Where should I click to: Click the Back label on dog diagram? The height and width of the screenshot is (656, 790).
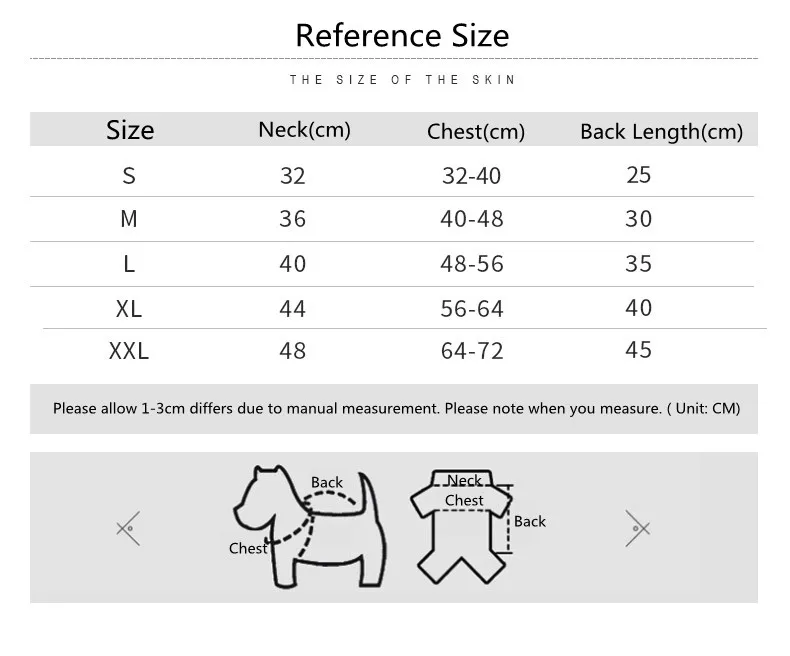click(326, 482)
